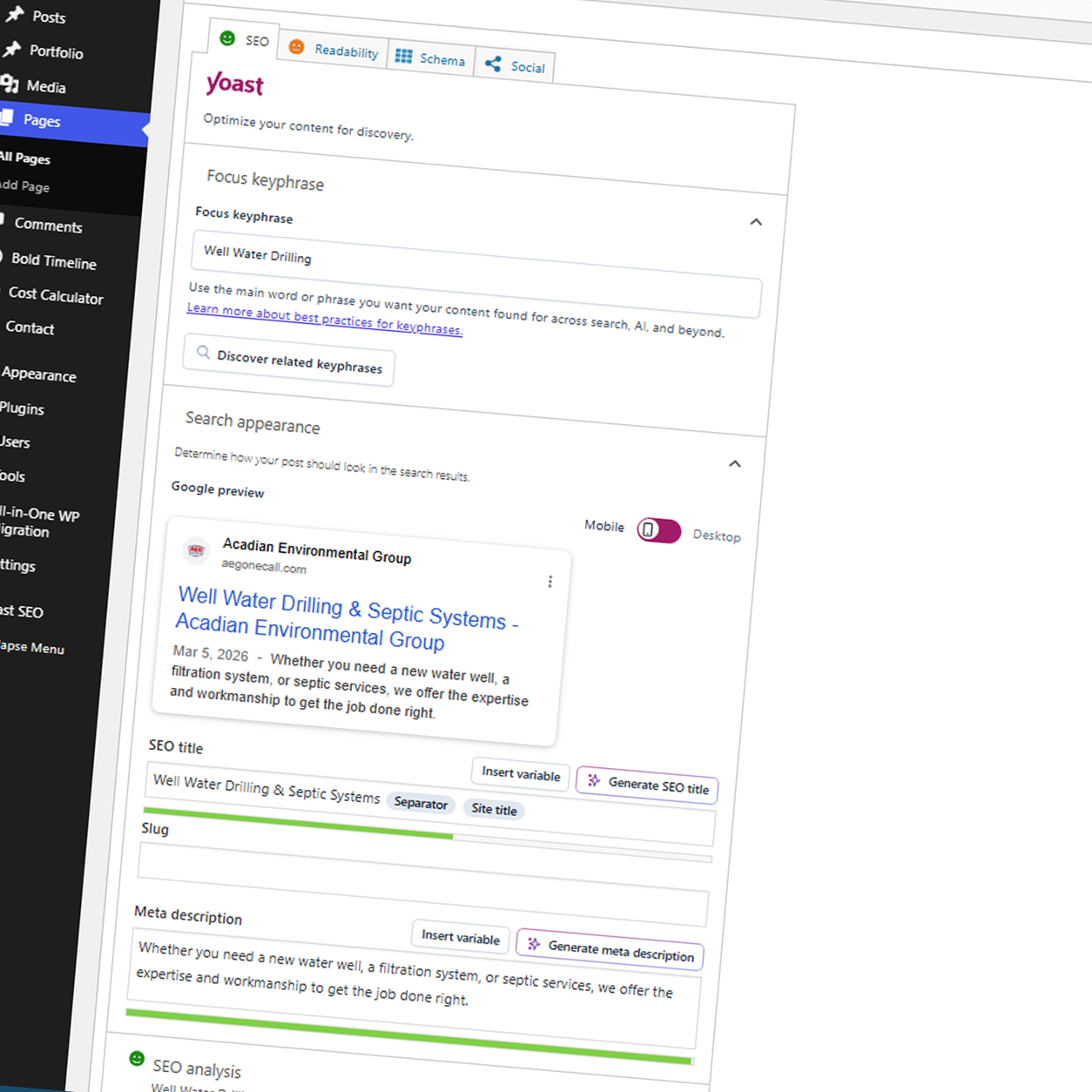Click the Posts pushpin icon in sidebar
Viewport: 1092px width, 1092px height.
(x=15, y=14)
